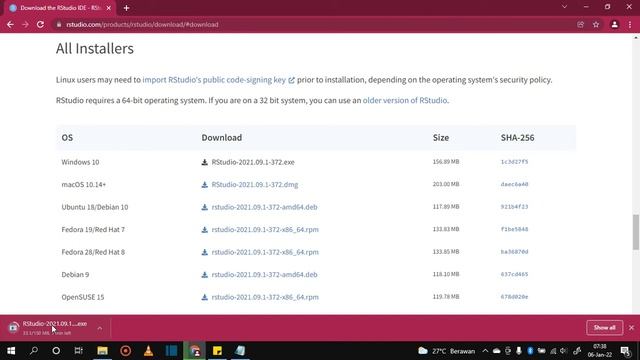Image resolution: width=640 pixels, height=360 pixels.
Task: Open the Windows Start menu
Action: 11,351
